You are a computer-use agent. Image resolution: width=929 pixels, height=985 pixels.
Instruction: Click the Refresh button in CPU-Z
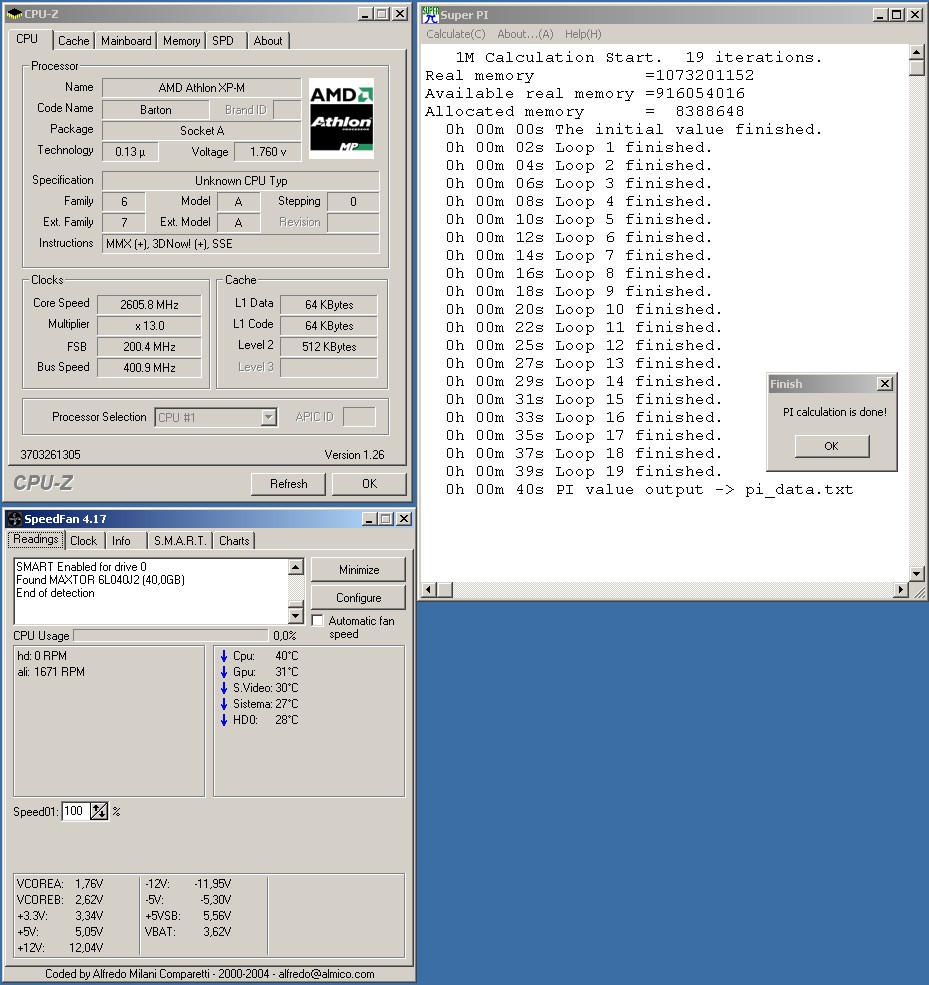(x=288, y=484)
